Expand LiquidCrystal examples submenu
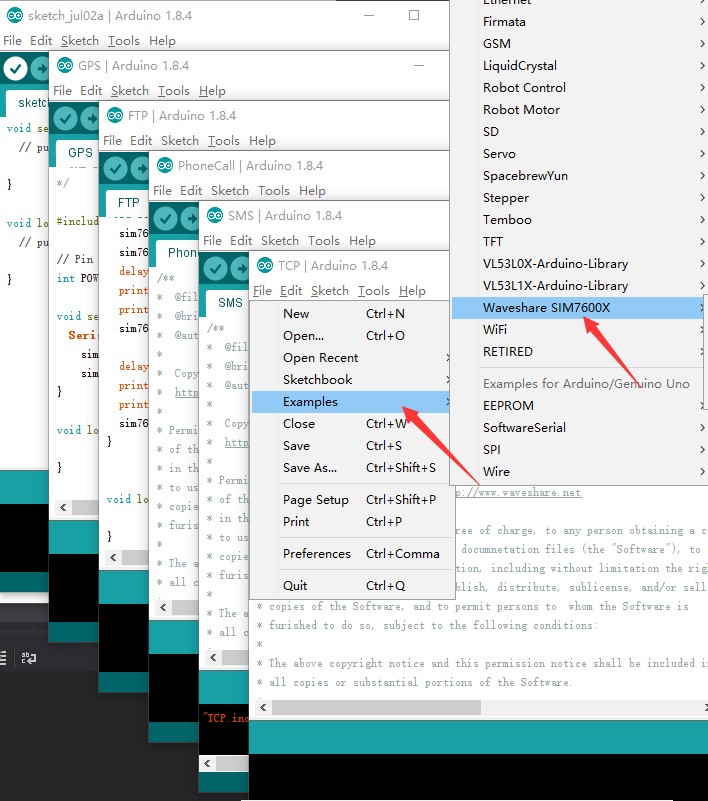 coord(579,65)
